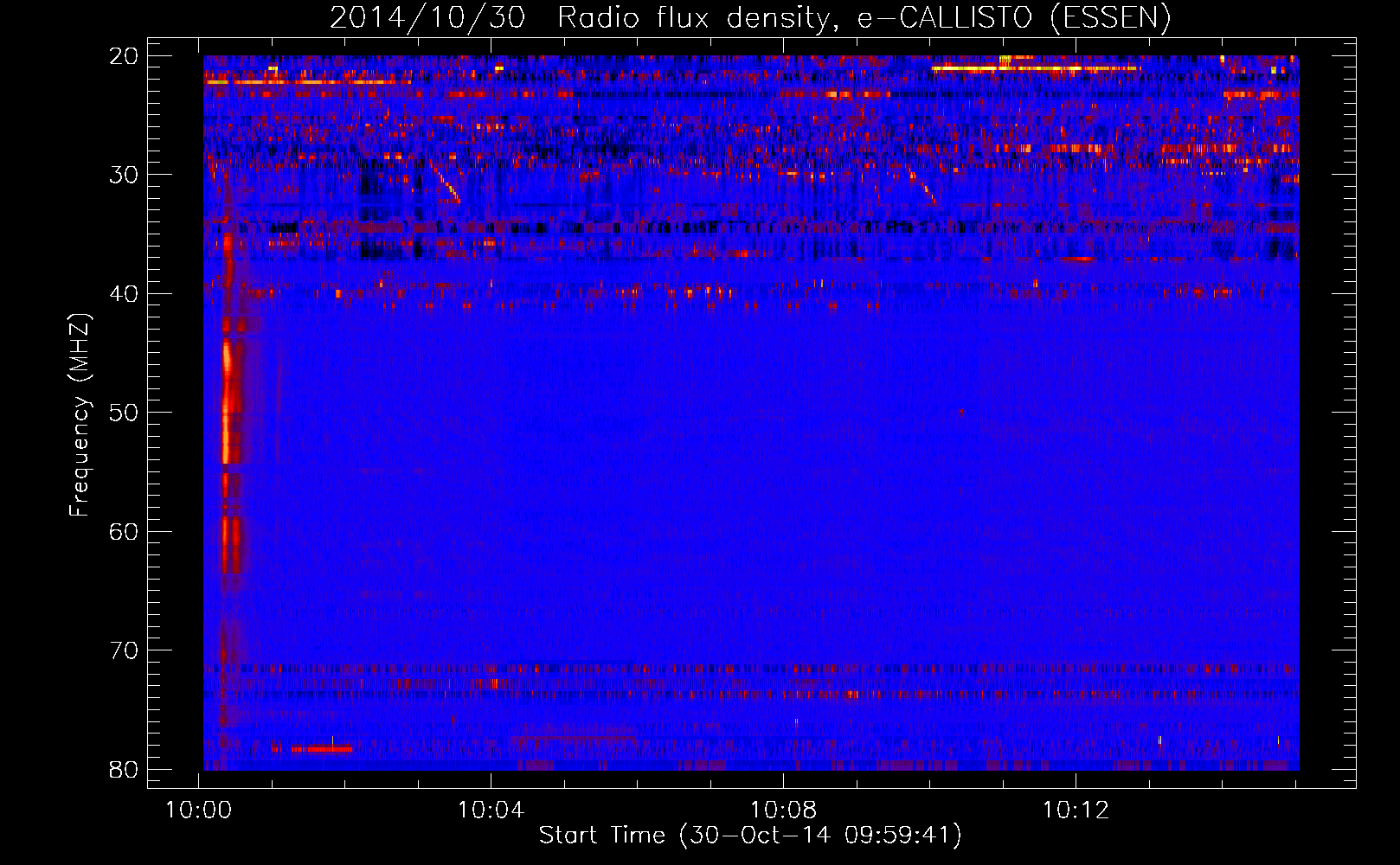Screen dimensions: 1400x865
Task: Select the 20 MHz frequency tick label
Action: tap(124, 55)
